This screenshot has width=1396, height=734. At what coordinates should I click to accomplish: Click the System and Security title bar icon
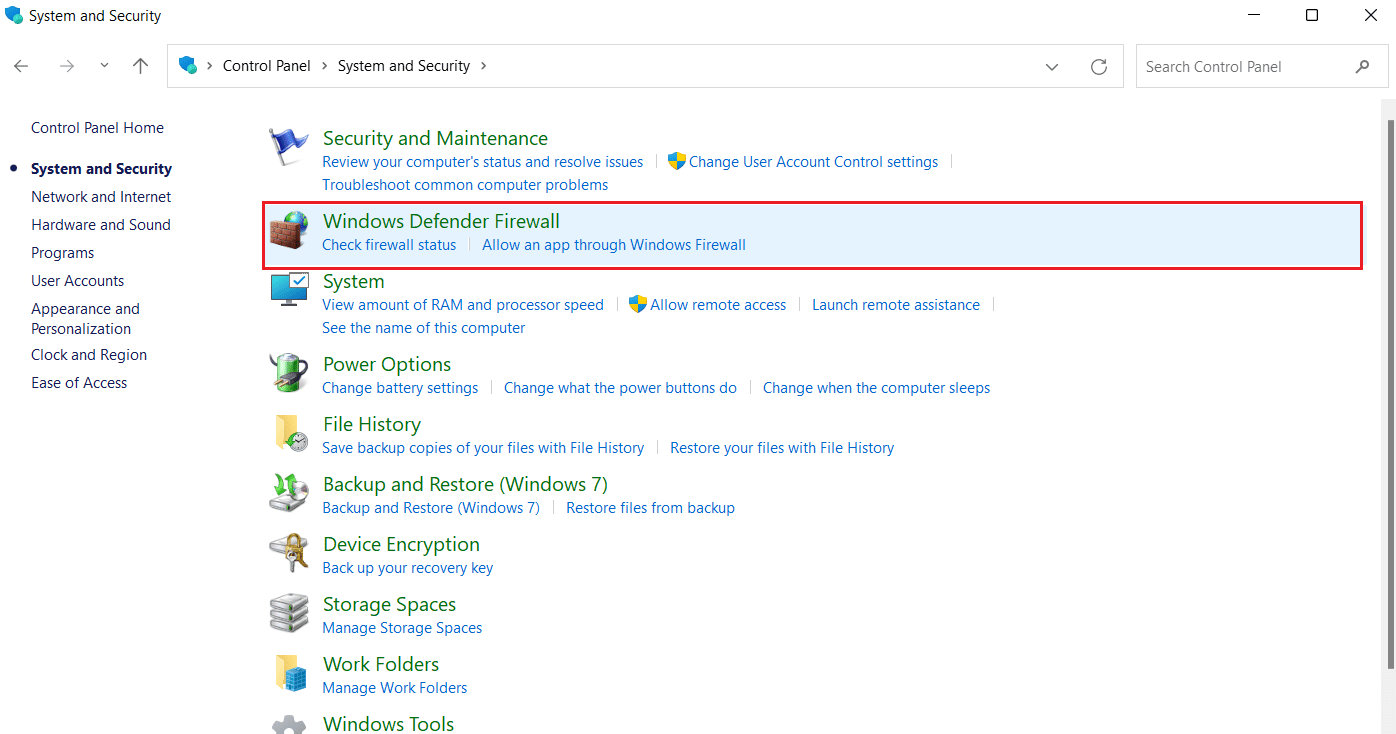(x=14, y=15)
